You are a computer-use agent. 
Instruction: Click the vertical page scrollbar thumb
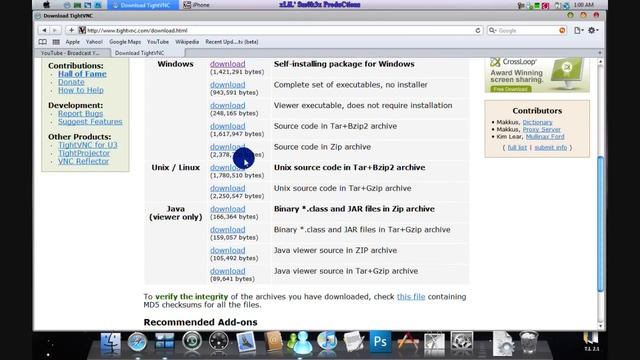[600, 224]
